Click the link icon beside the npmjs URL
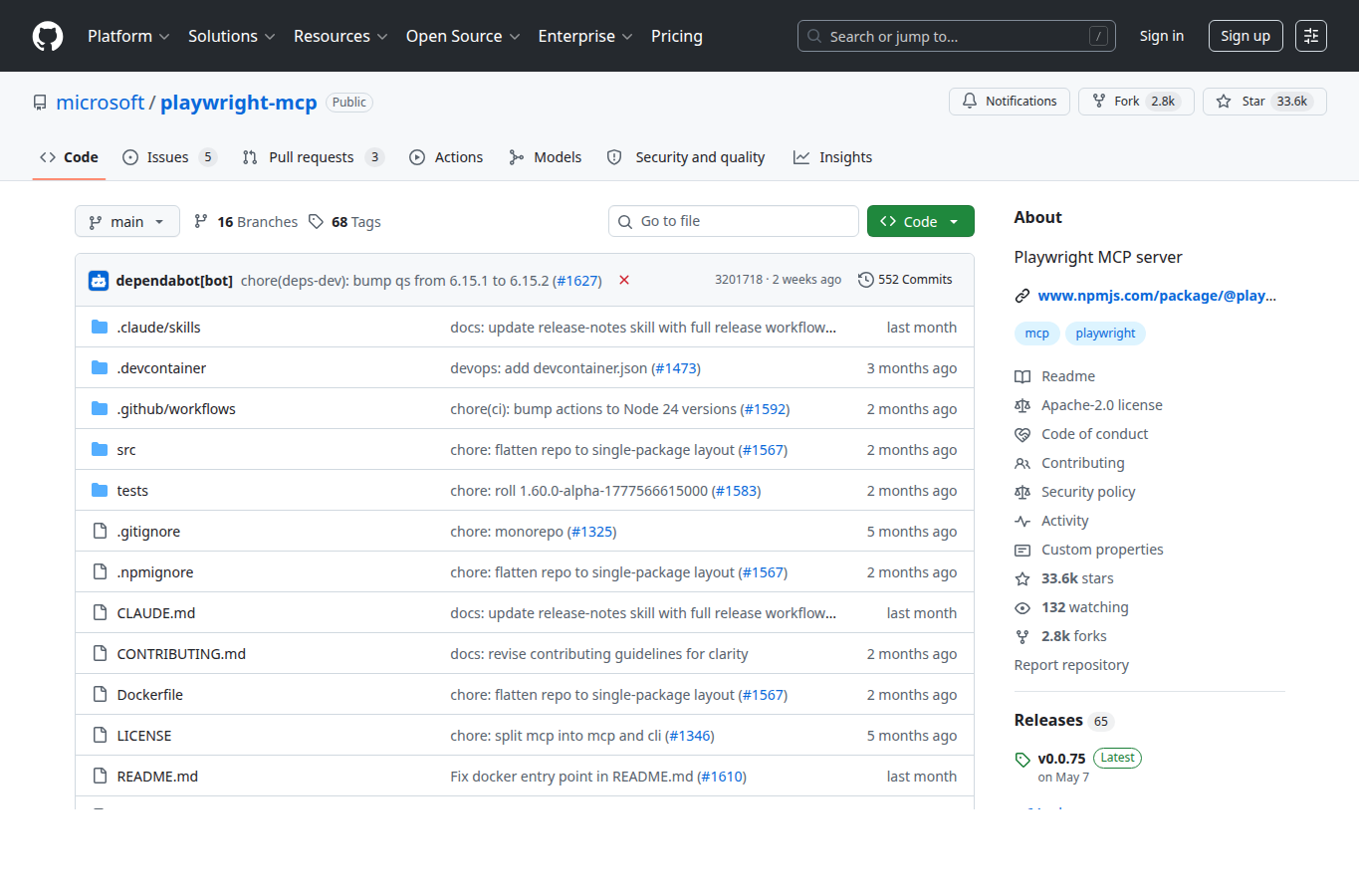 coord(1022,296)
